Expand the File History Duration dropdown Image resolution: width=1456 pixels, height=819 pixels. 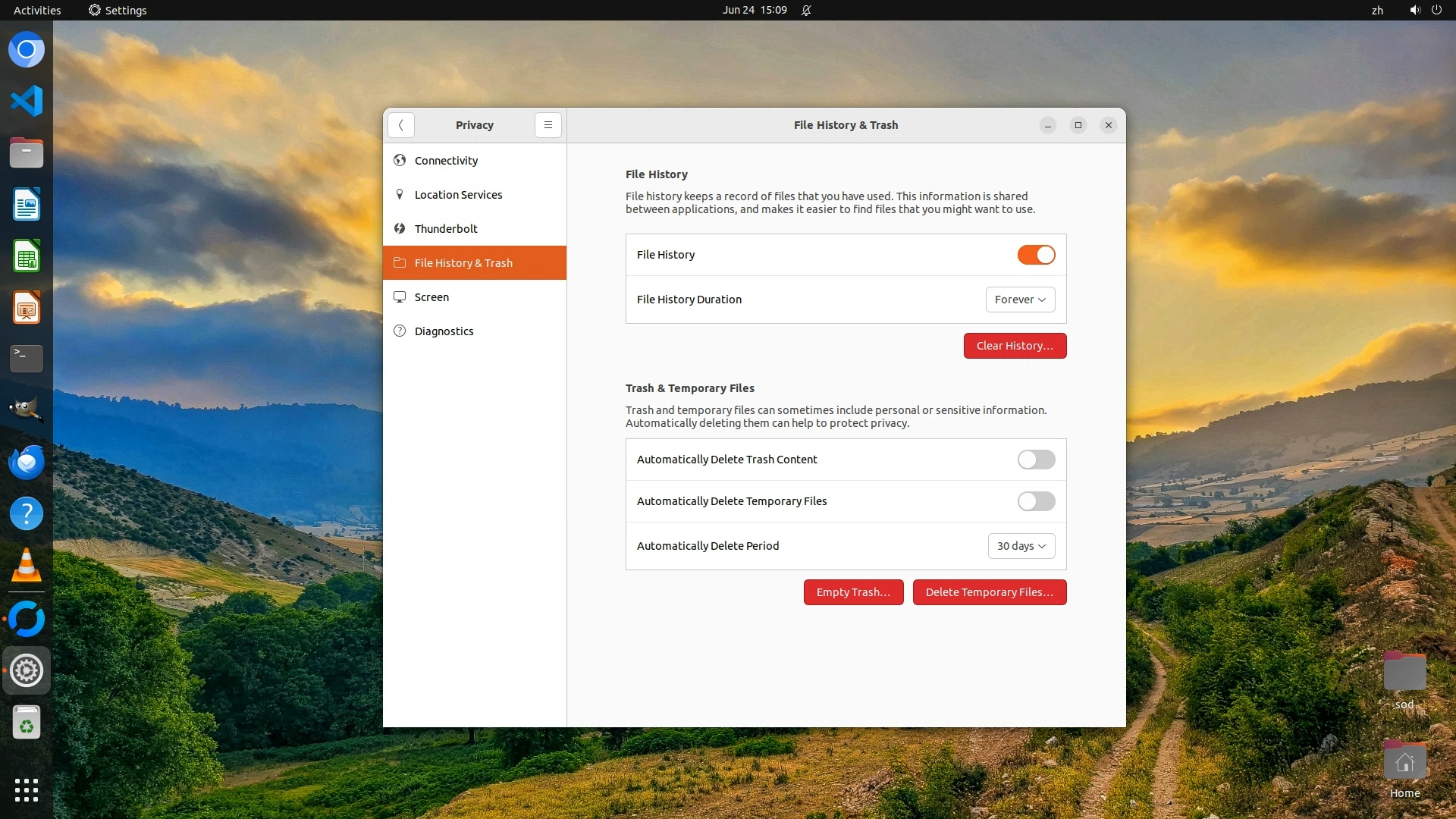[x=1020, y=300]
